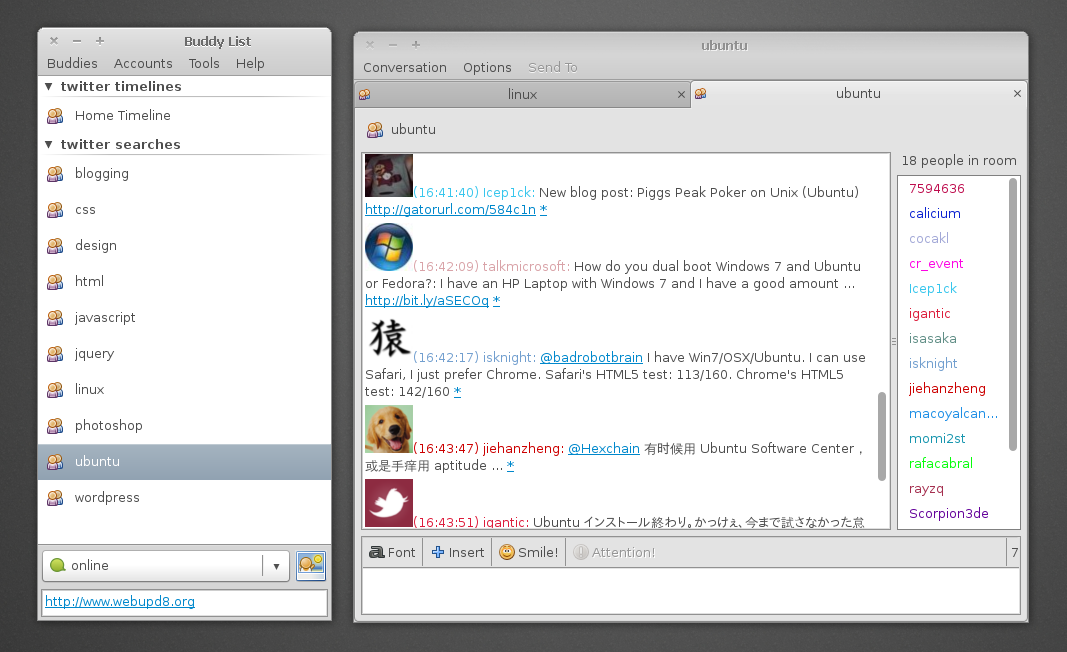Open jiehanzheng's dog avatar
The height and width of the screenshot is (652, 1067).
[389, 429]
